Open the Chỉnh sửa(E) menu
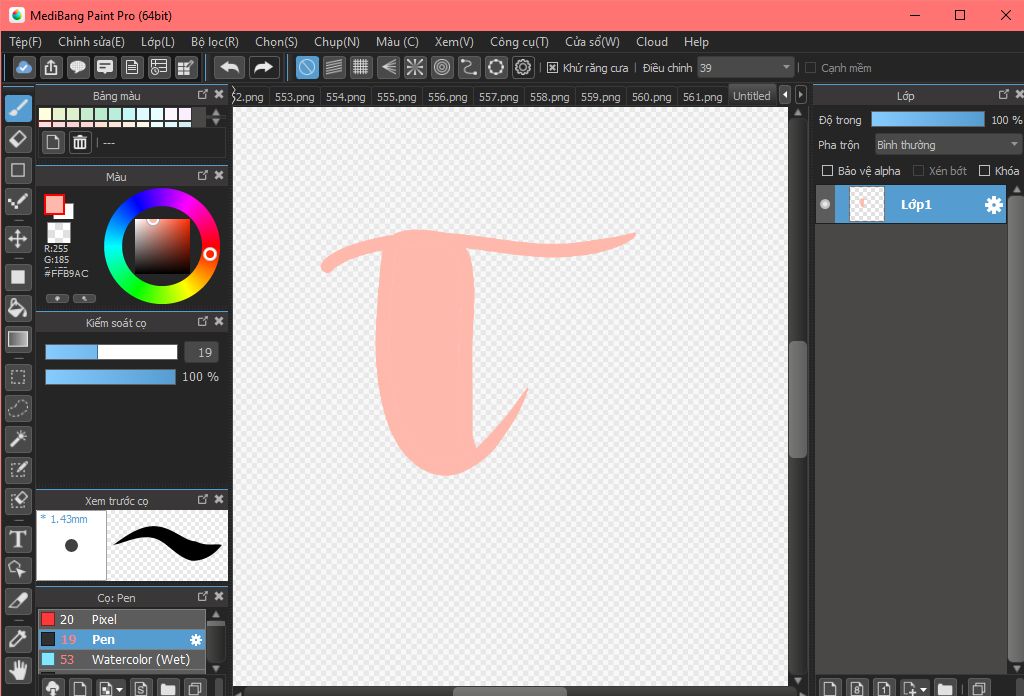 point(91,42)
